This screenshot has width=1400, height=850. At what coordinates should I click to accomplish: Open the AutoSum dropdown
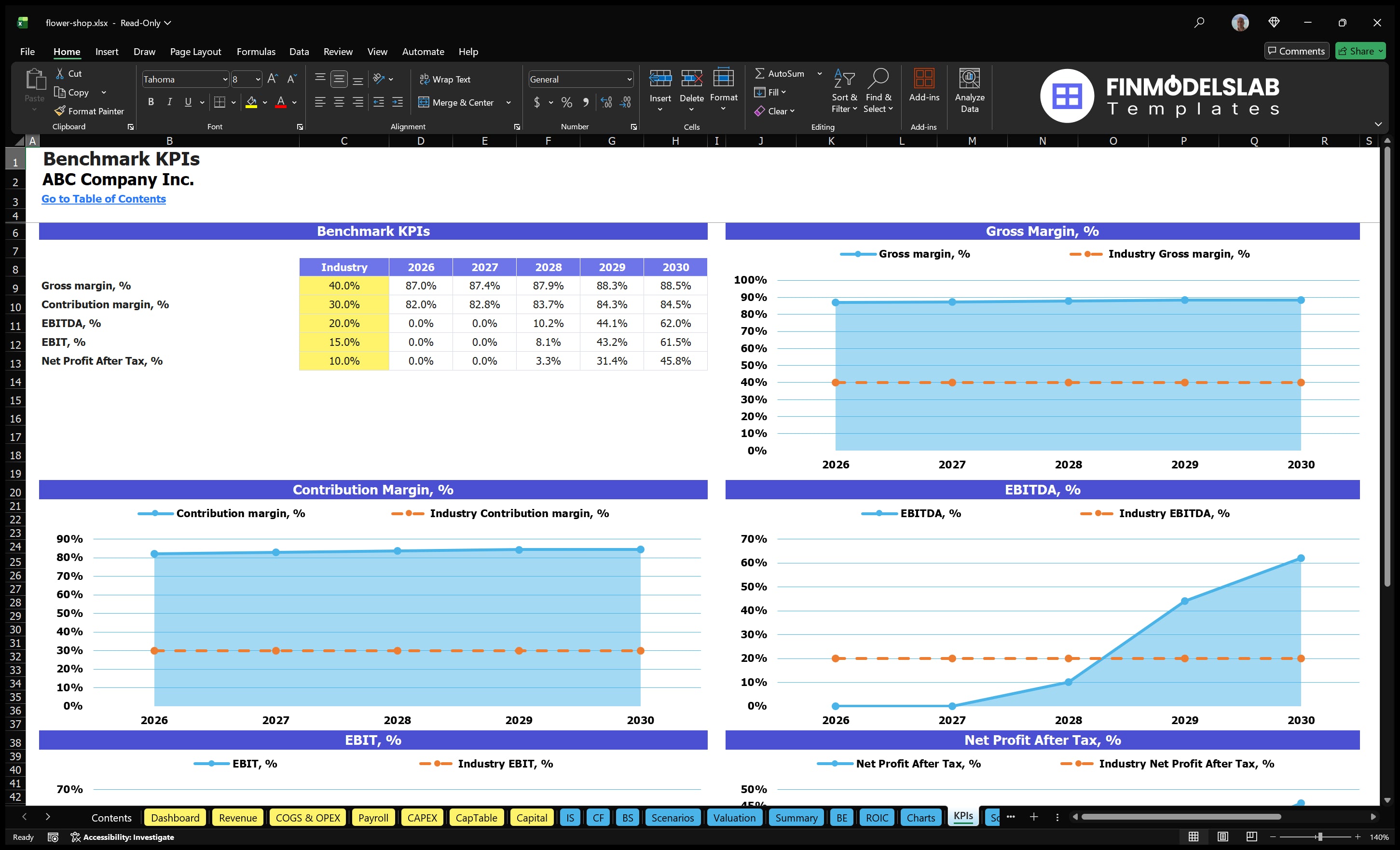coord(819,73)
